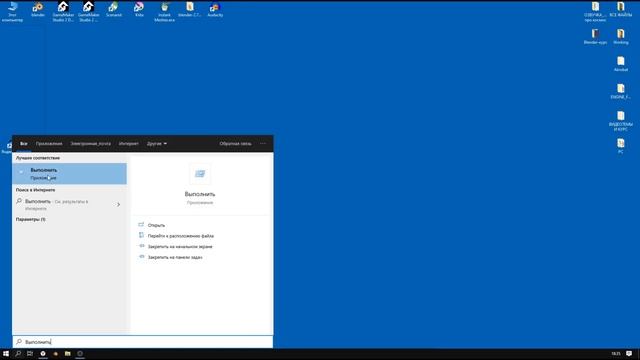
Task: Open the Blender-курс desktop folder
Action: 595,36
